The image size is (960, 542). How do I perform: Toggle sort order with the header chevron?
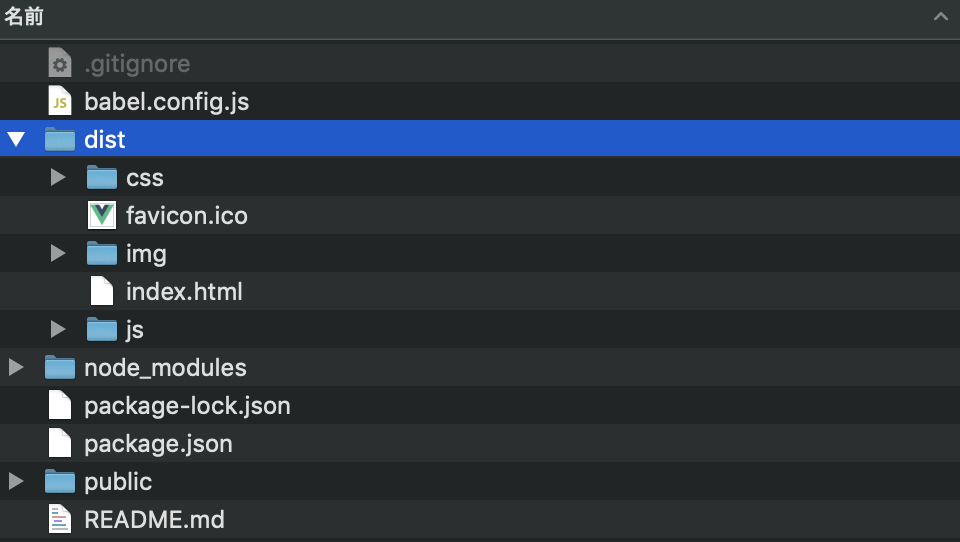(940, 17)
